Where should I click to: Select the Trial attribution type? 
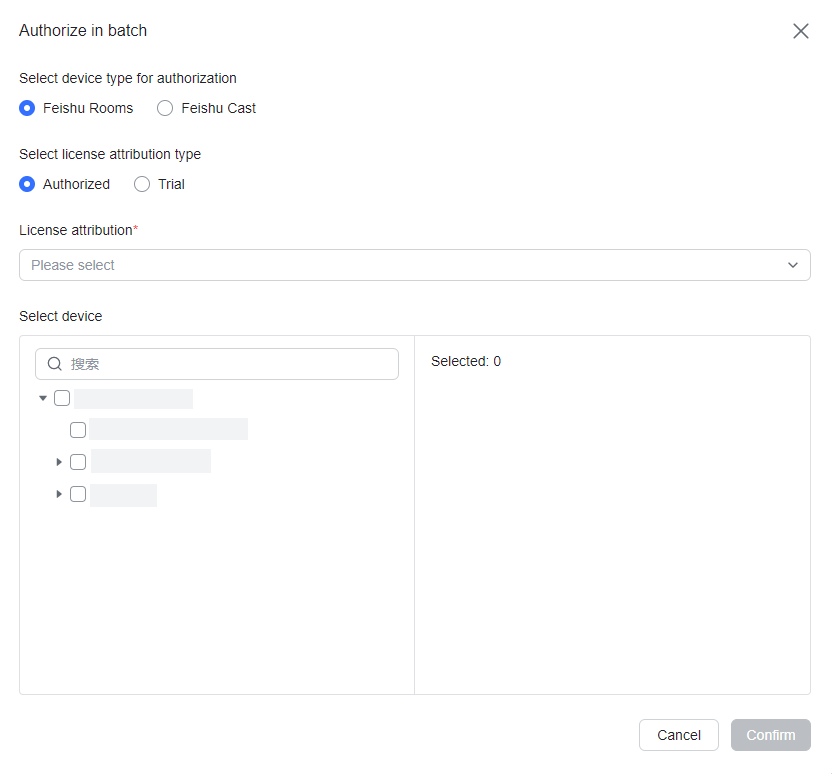[x=142, y=184]
